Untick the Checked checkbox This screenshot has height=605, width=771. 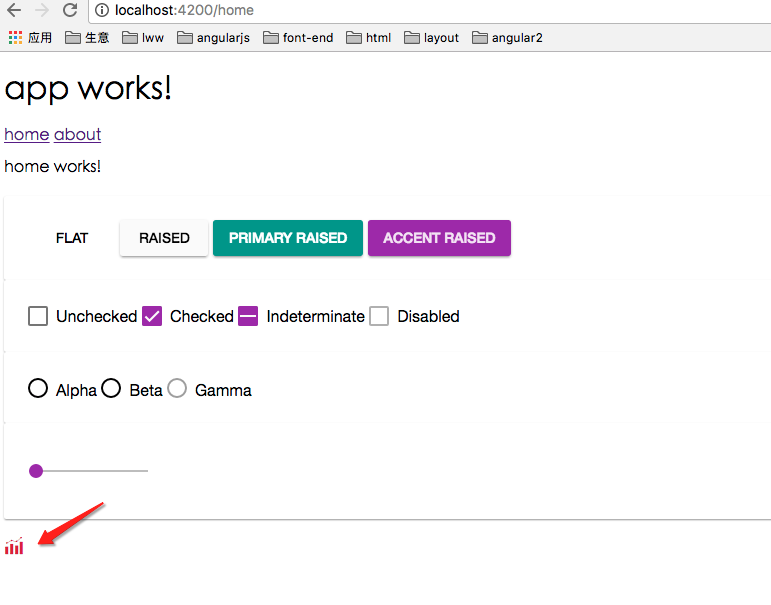tap(152, 316)
